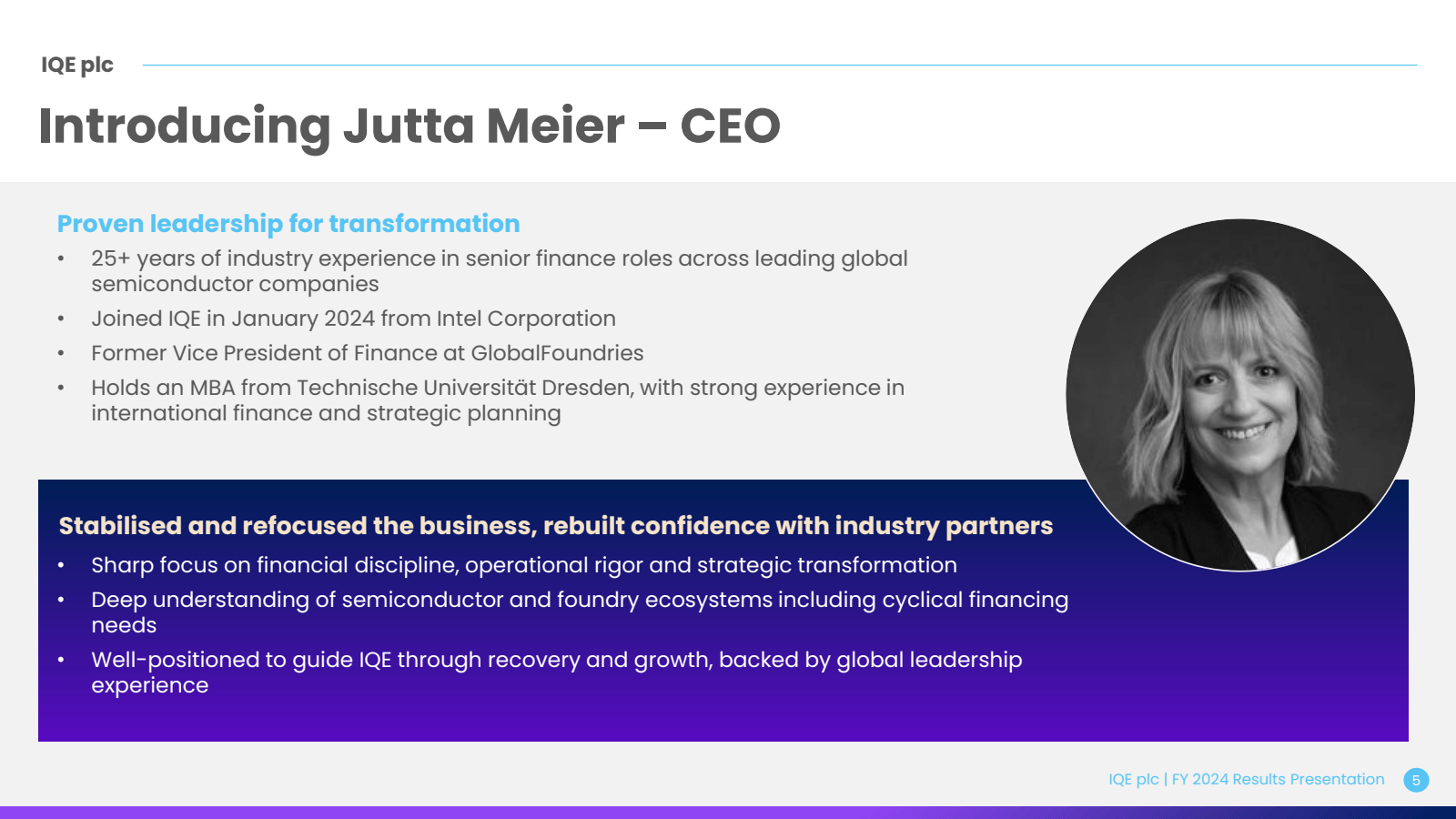The height and width of the screenshot is (819, 1456).
Task: Click the 'IQE plc | FY 2024 Results Presentation' footer
Action: (x=1247, y=779)
